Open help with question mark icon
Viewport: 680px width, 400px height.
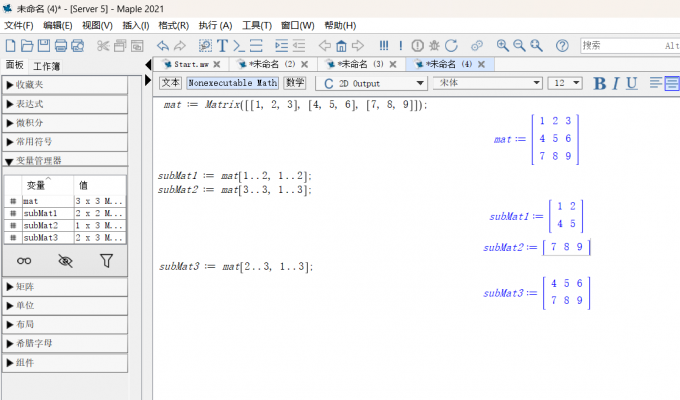click(x=562, y=46)
